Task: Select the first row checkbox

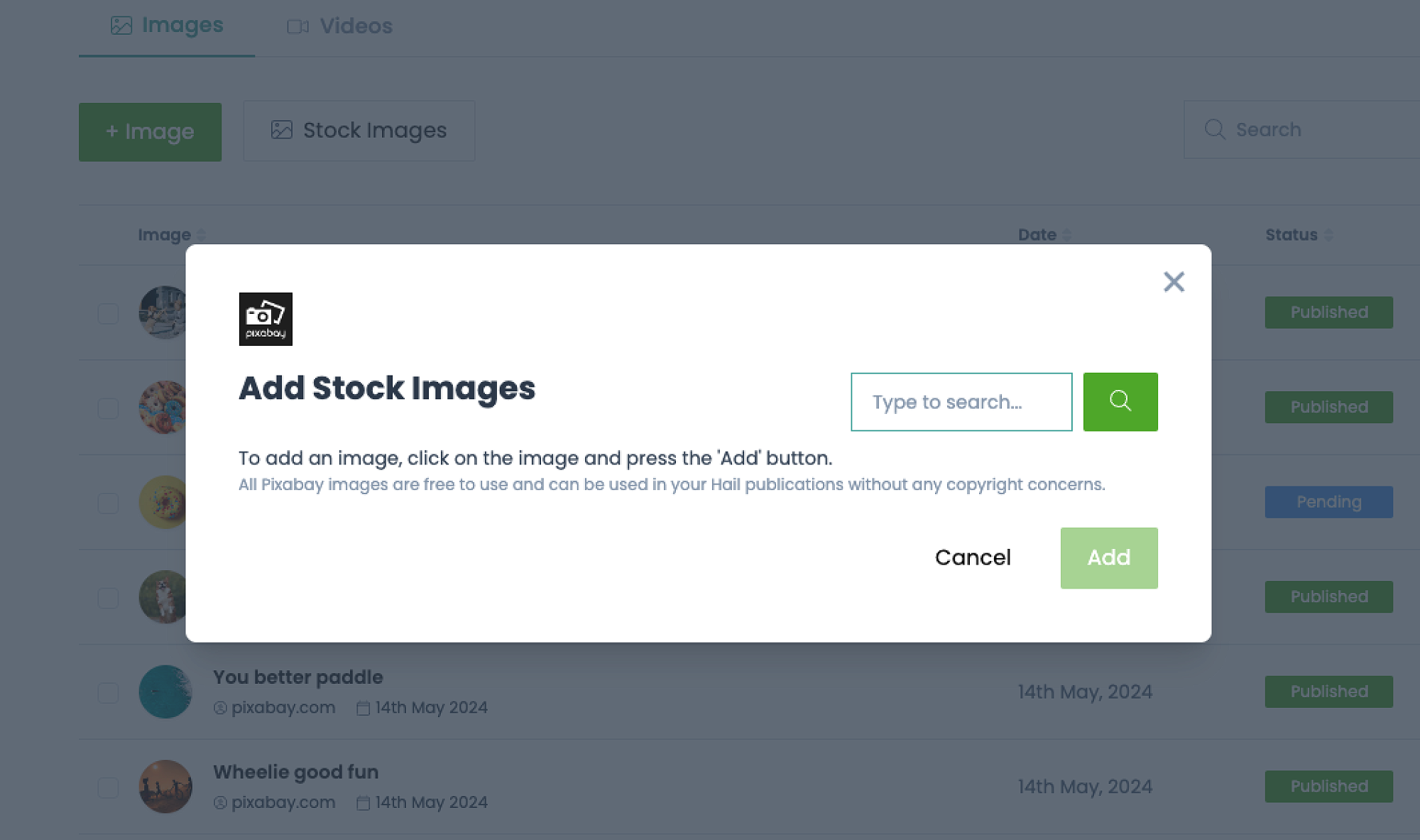Action: tap(108, 313)
